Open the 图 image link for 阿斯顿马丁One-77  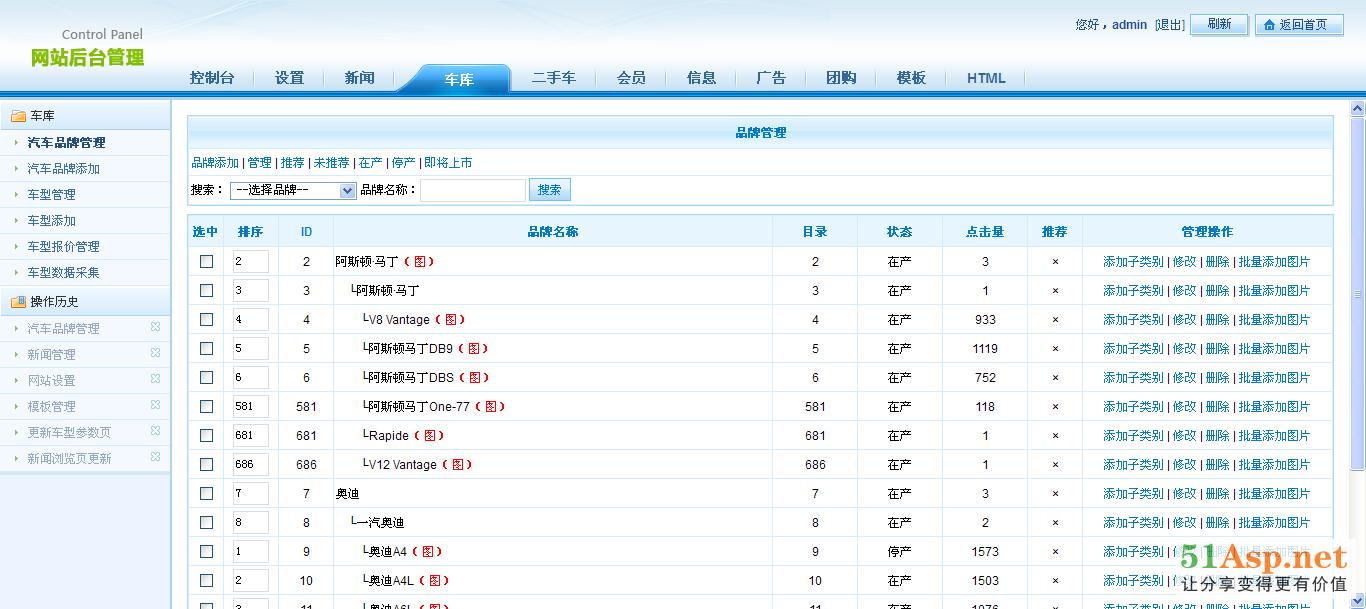(x=490, y=407)
